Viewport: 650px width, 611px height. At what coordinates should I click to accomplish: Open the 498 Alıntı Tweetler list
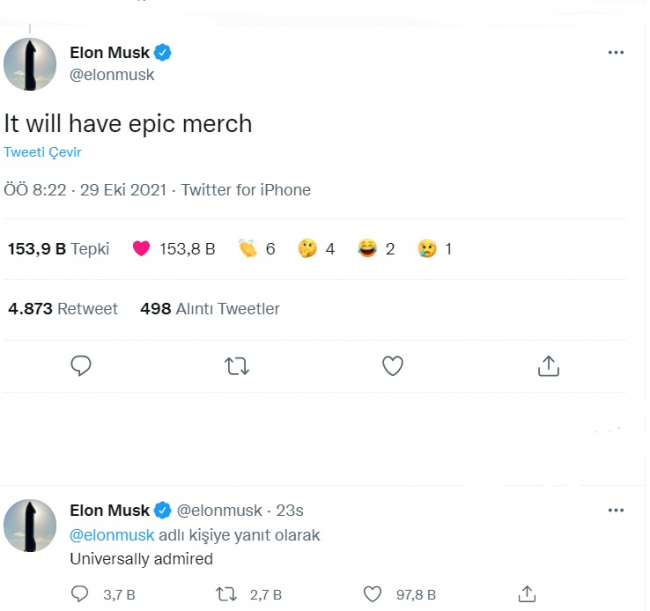coord(210,309)
